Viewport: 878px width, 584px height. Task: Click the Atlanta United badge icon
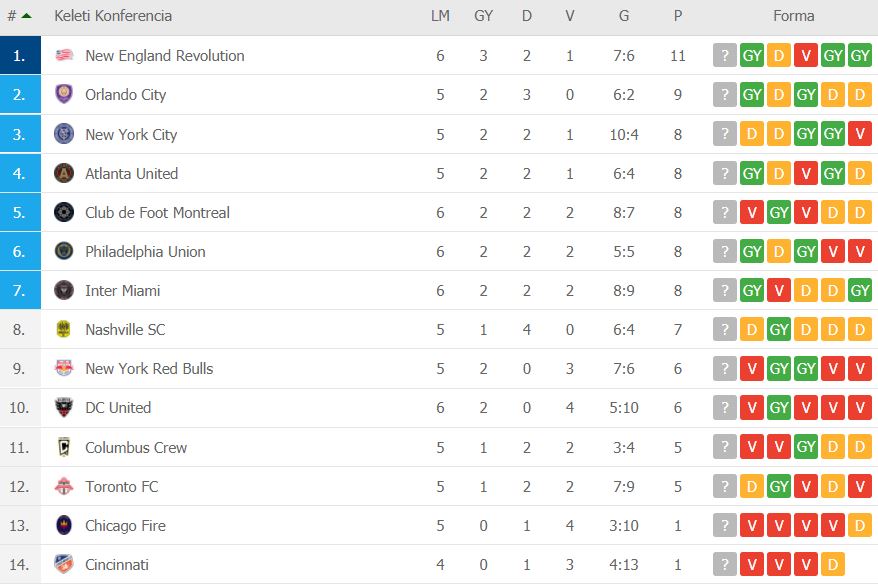(64, 173)
